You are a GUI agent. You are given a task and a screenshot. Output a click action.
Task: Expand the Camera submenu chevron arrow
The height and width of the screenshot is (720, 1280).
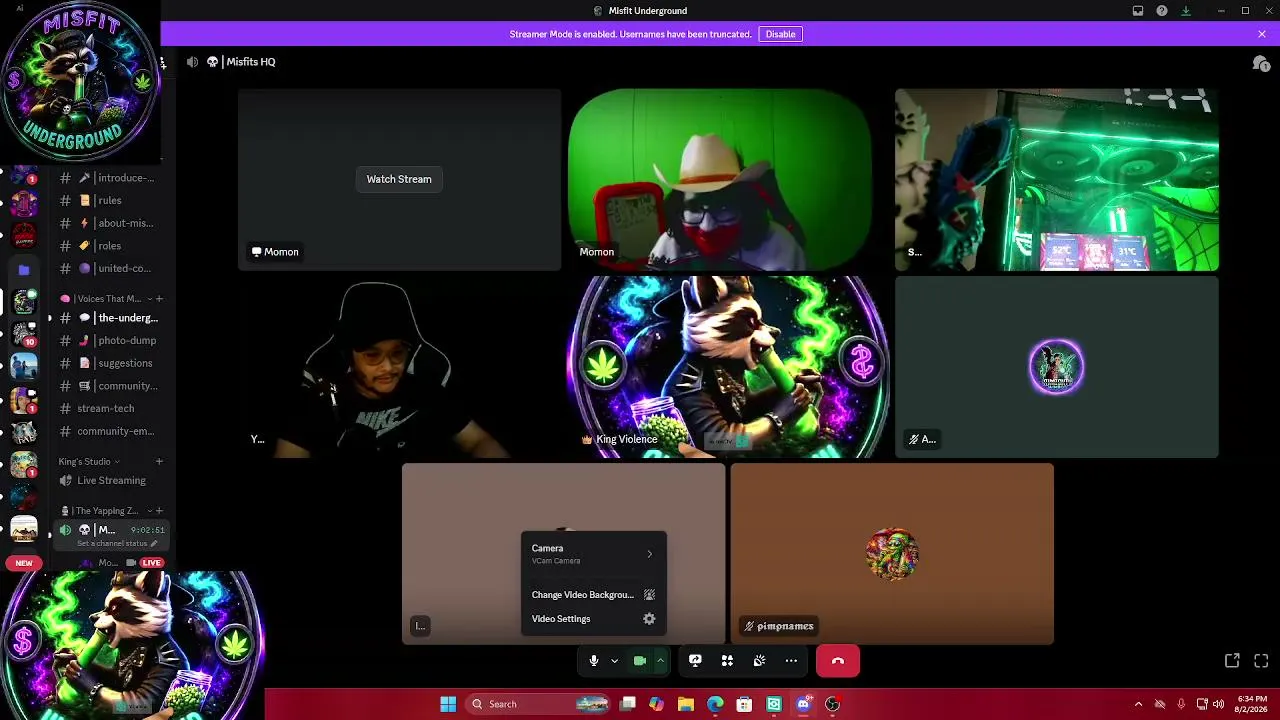649,554
